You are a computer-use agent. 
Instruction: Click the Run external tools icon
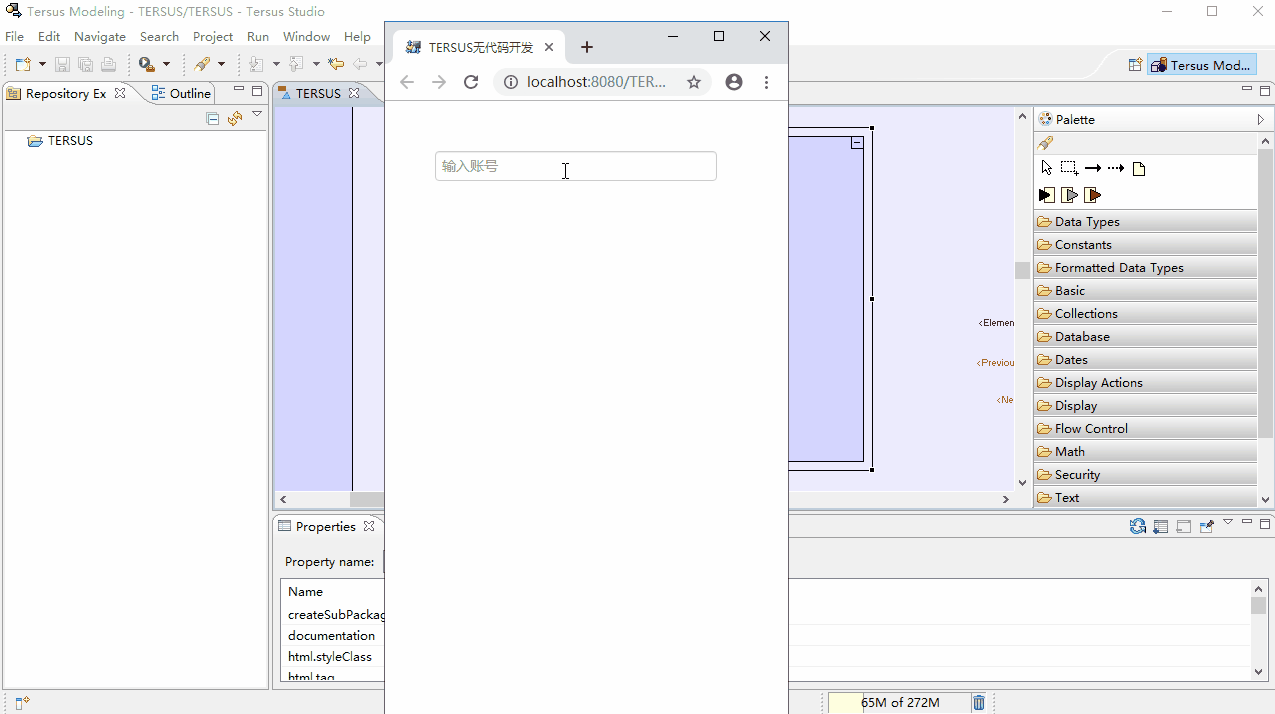[147, 64]
